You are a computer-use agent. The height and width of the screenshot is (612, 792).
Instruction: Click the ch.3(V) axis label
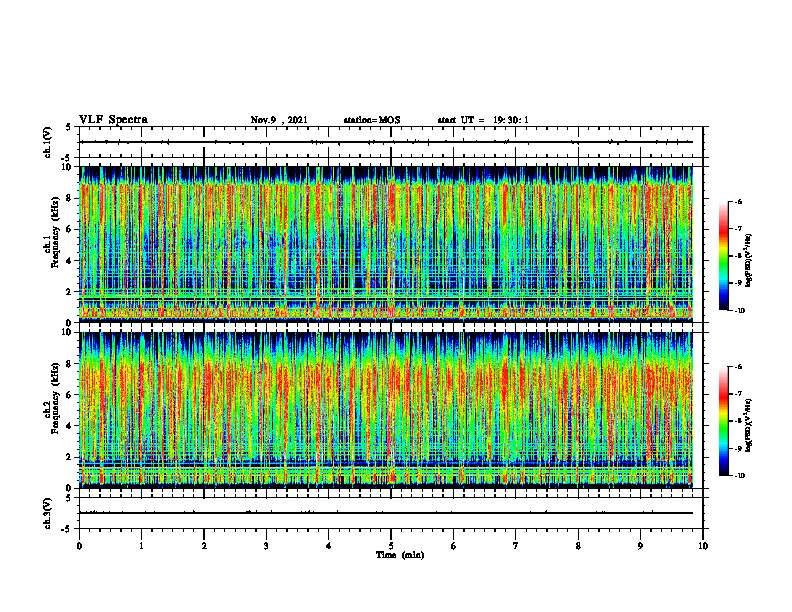(x=47, y=513)
